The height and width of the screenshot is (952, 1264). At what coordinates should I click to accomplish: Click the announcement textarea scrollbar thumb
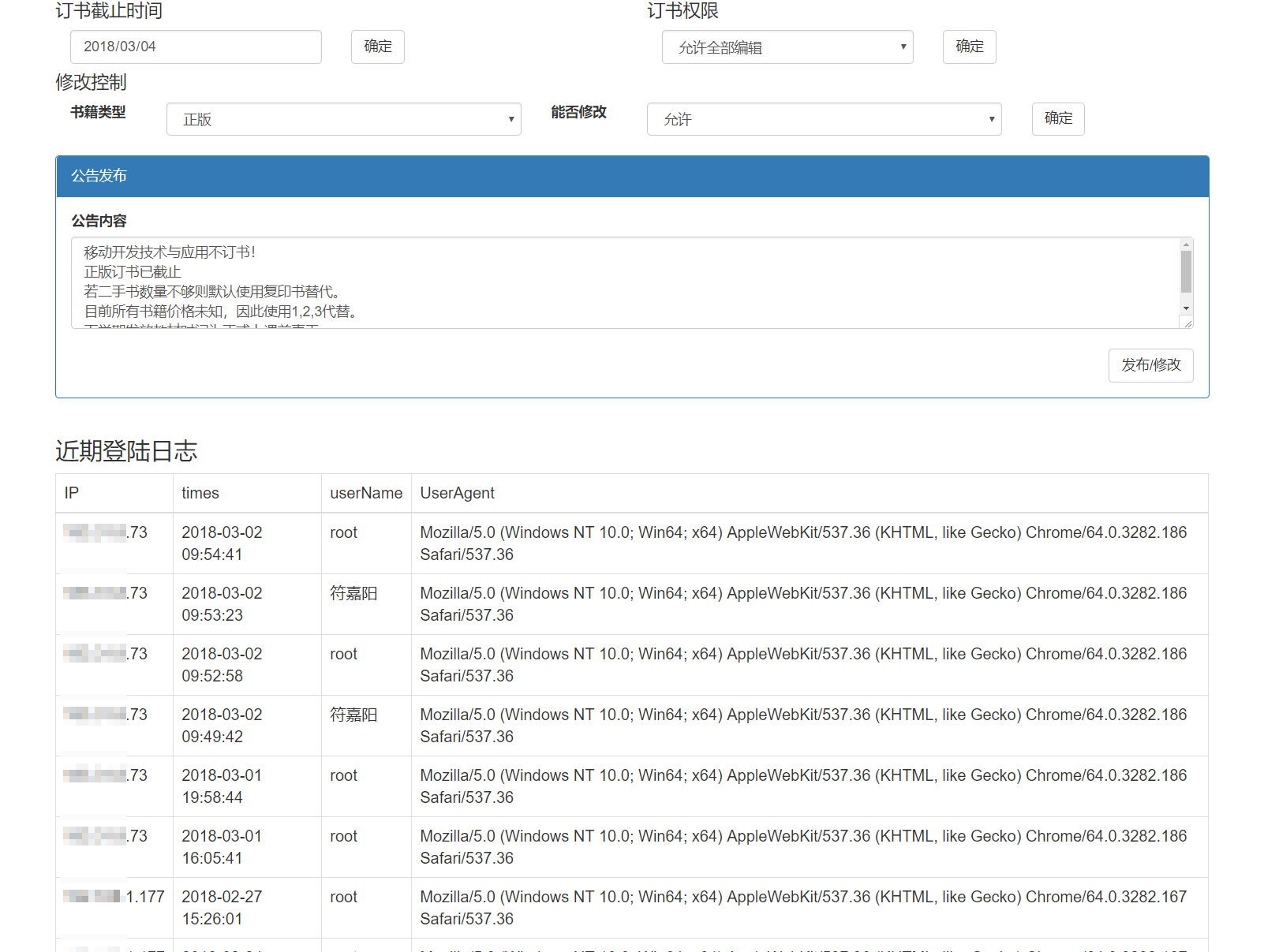[1186, 272]
